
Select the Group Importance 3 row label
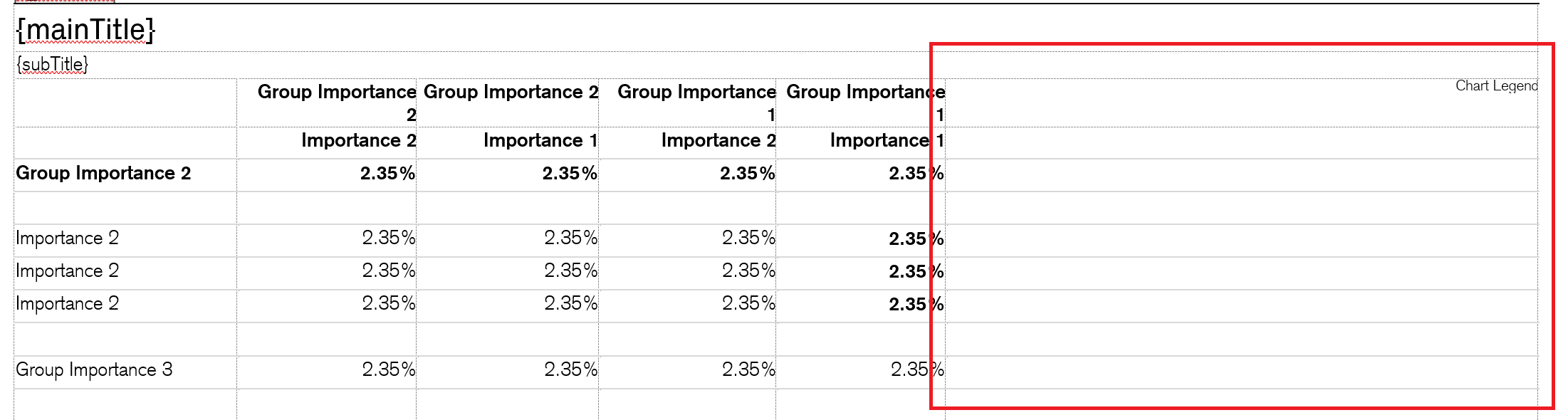click(x=94, y=370)
